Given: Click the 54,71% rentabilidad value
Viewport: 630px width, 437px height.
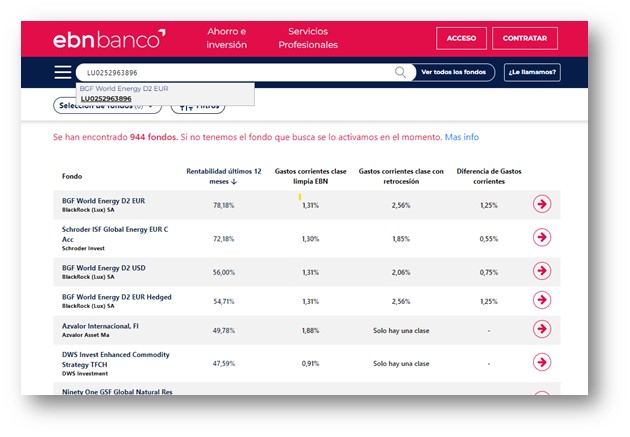Looking at the screenshot, I should [223, 302].
